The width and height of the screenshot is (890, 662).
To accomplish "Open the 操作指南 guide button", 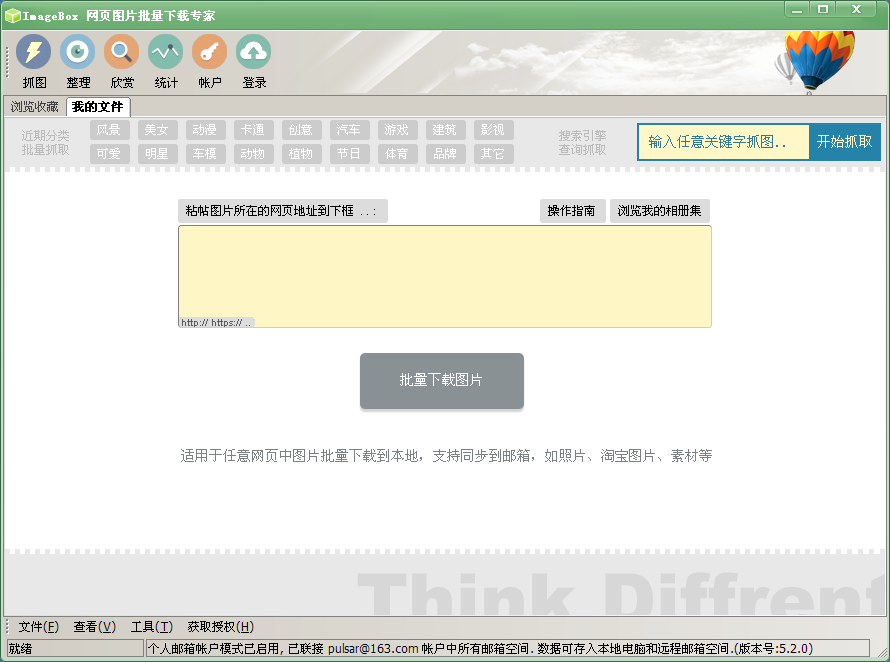I will 572,211.
